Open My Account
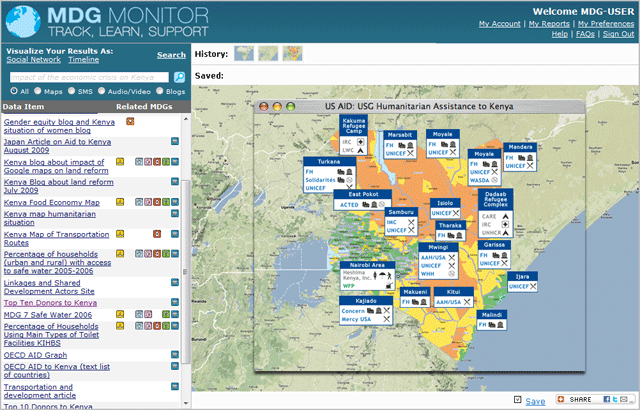Screen dimensions: 640x410 point(500,24)
